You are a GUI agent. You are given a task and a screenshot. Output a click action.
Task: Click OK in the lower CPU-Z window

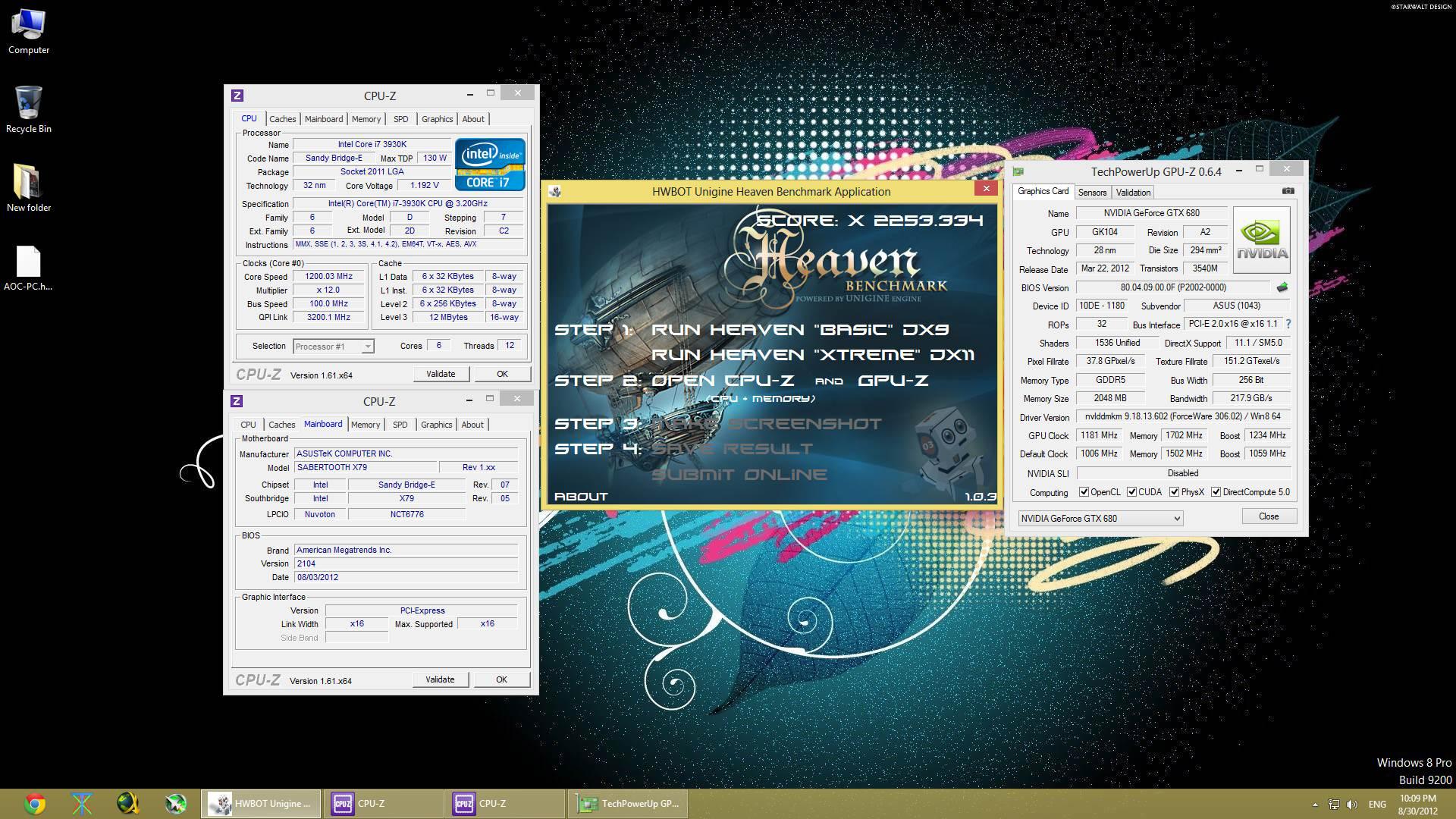(501, 679)
